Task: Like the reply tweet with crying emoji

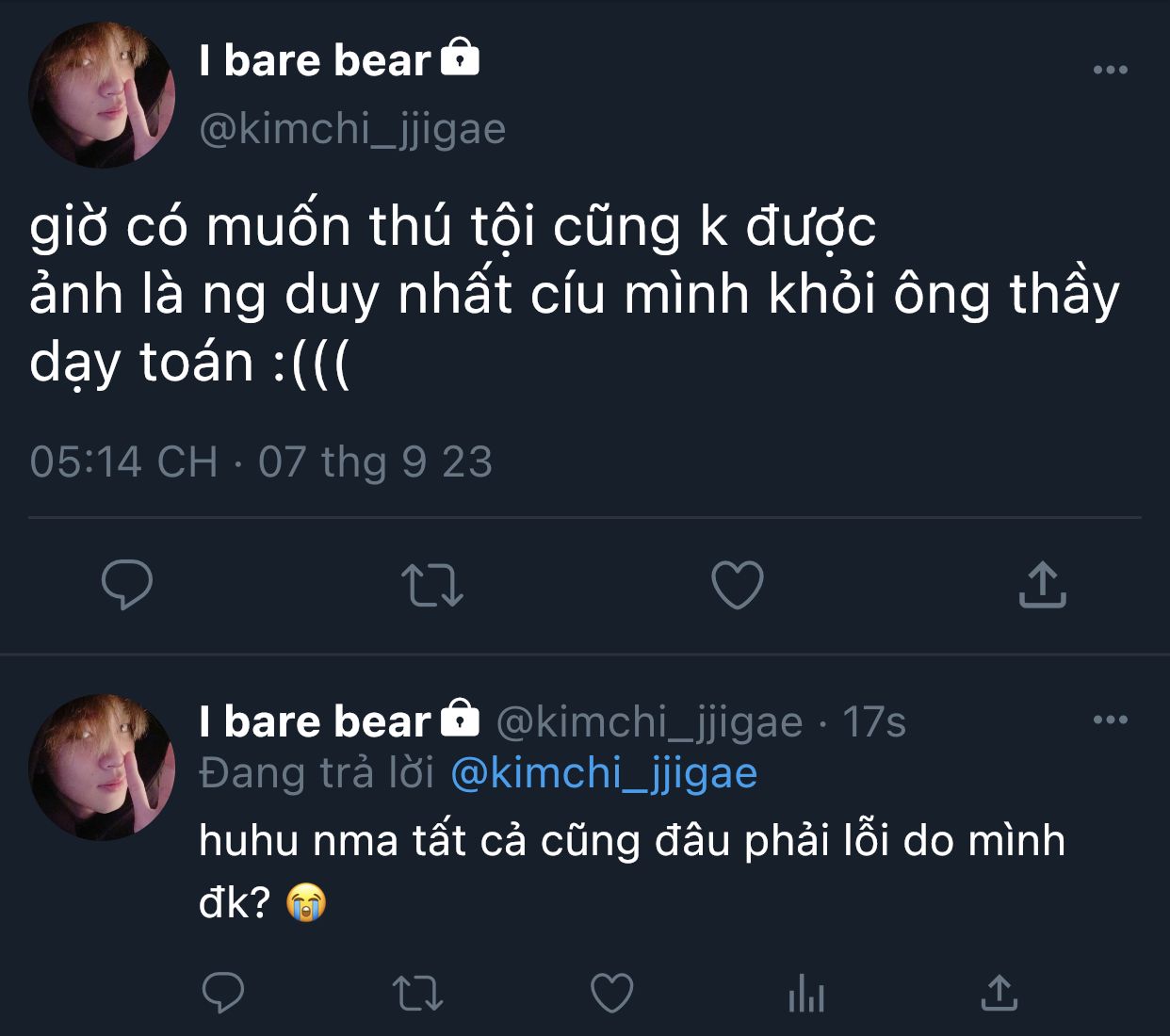Action: point(611,993)
